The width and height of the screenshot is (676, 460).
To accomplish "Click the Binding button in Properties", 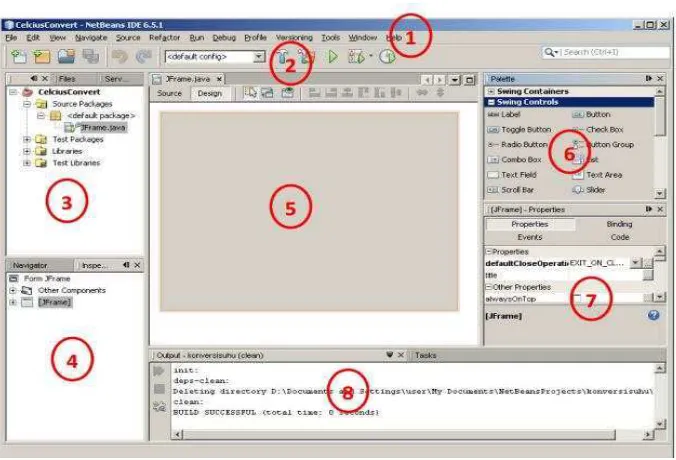I will coord(619,224).
